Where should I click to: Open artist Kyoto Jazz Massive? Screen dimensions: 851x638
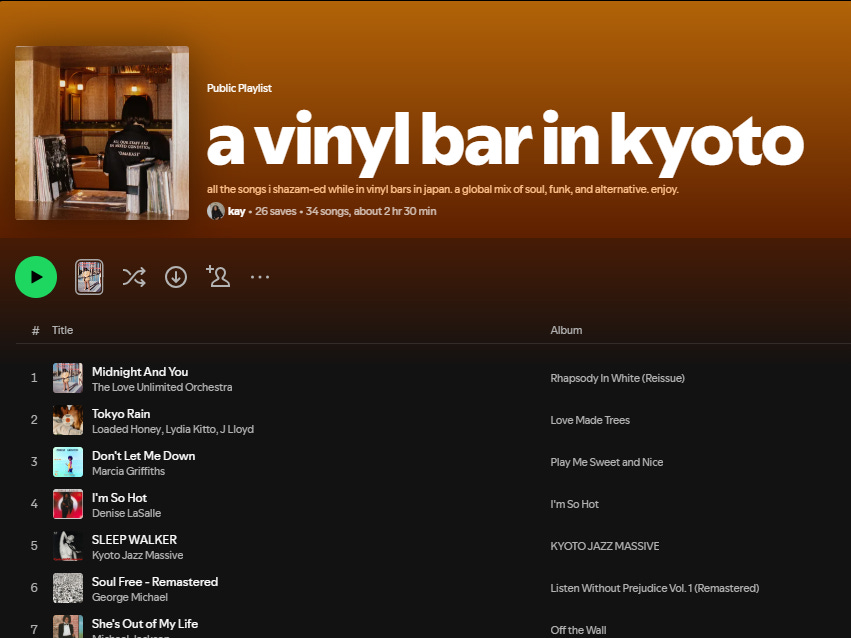point(137,556)
